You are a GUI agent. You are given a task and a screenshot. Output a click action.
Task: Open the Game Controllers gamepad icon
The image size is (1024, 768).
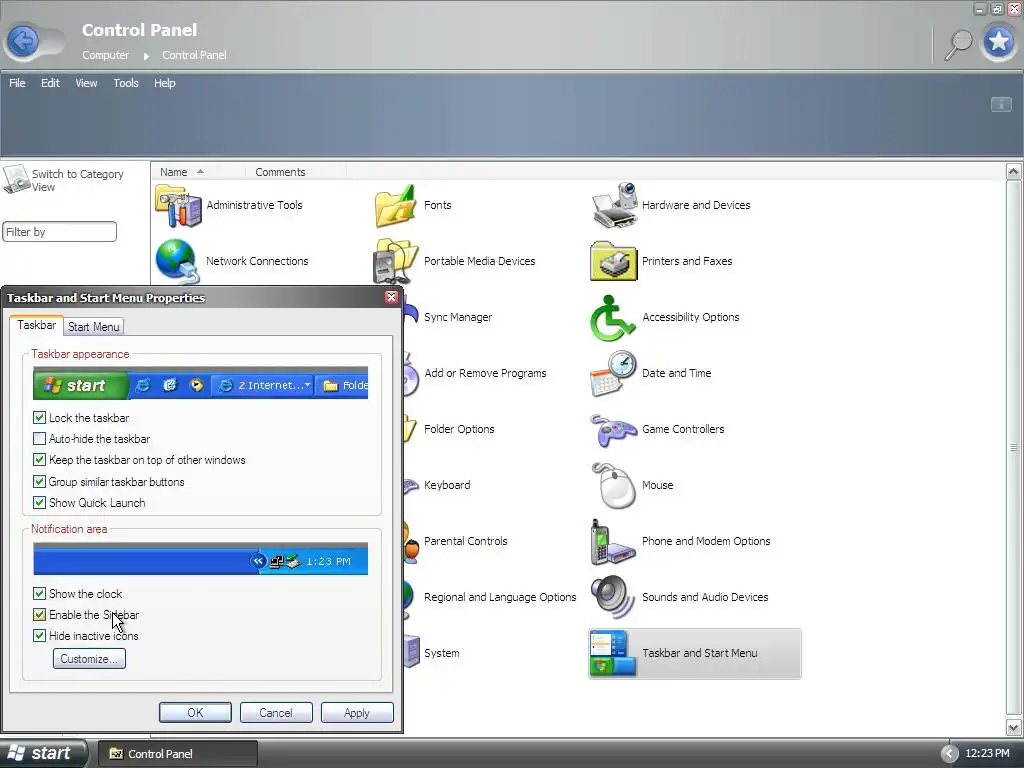point(613,430)
